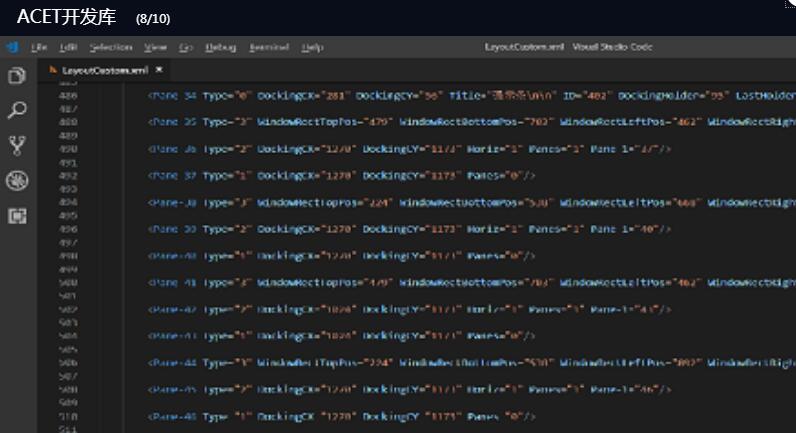This screenshot has width=796, height=433.
Task: Open the Debug bug icon
Action: (x=16, y=181)
